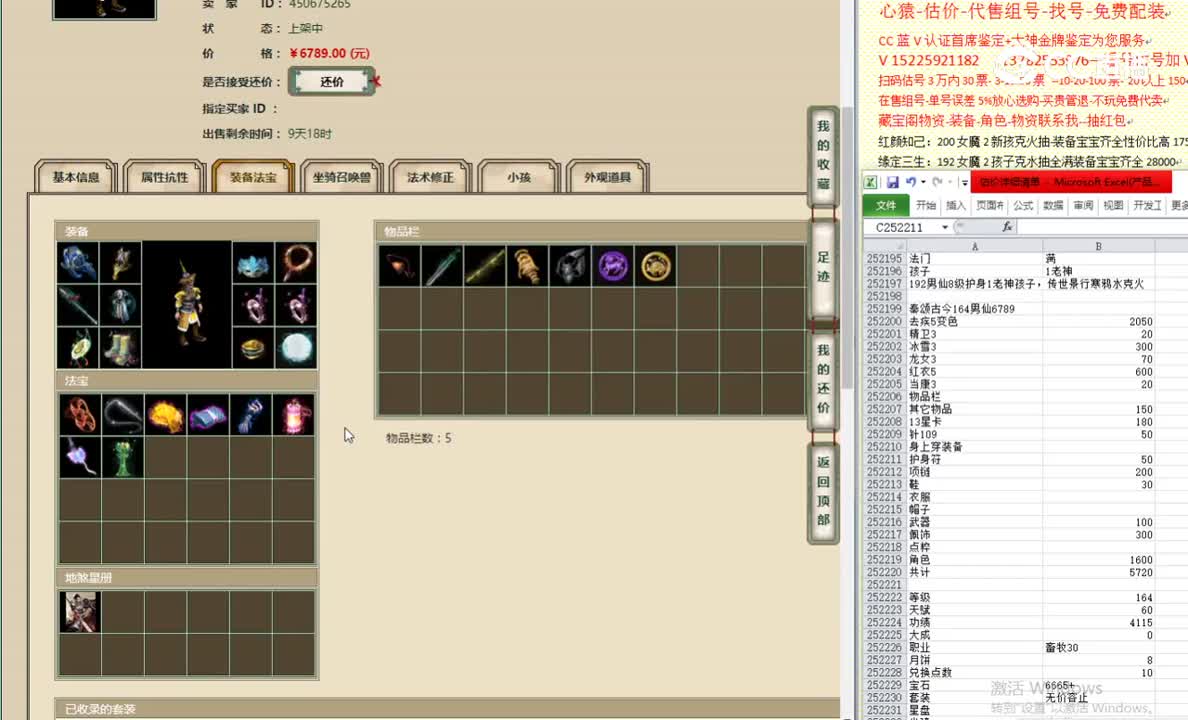
Task: Select column A header in Excel
Action: tap(974, 246)
